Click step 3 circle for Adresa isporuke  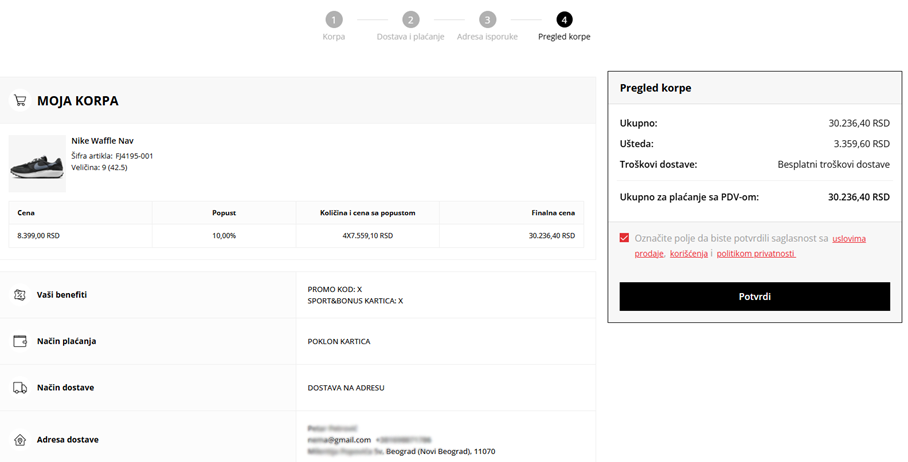487,19
